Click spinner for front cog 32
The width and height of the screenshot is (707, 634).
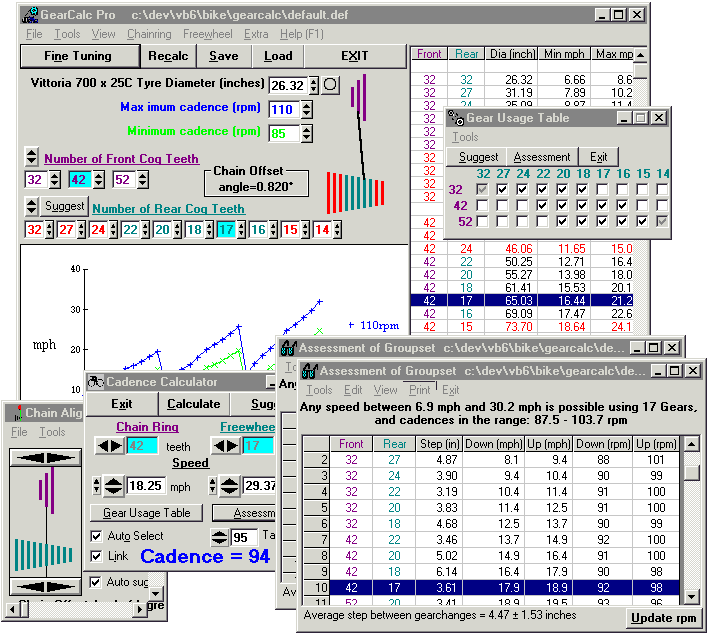(x=55, y=179)
